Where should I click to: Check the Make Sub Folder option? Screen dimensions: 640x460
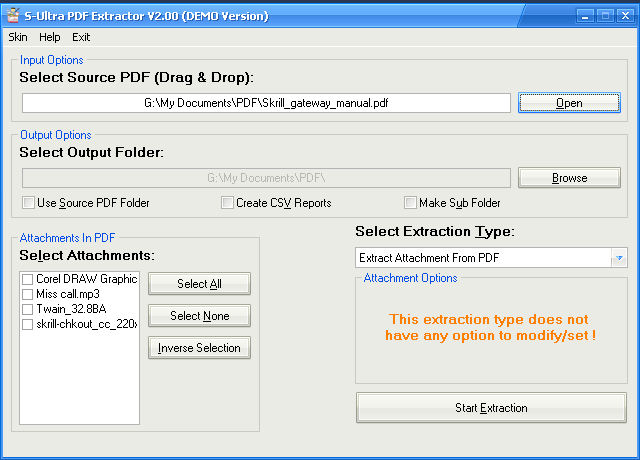pos(410,203)
